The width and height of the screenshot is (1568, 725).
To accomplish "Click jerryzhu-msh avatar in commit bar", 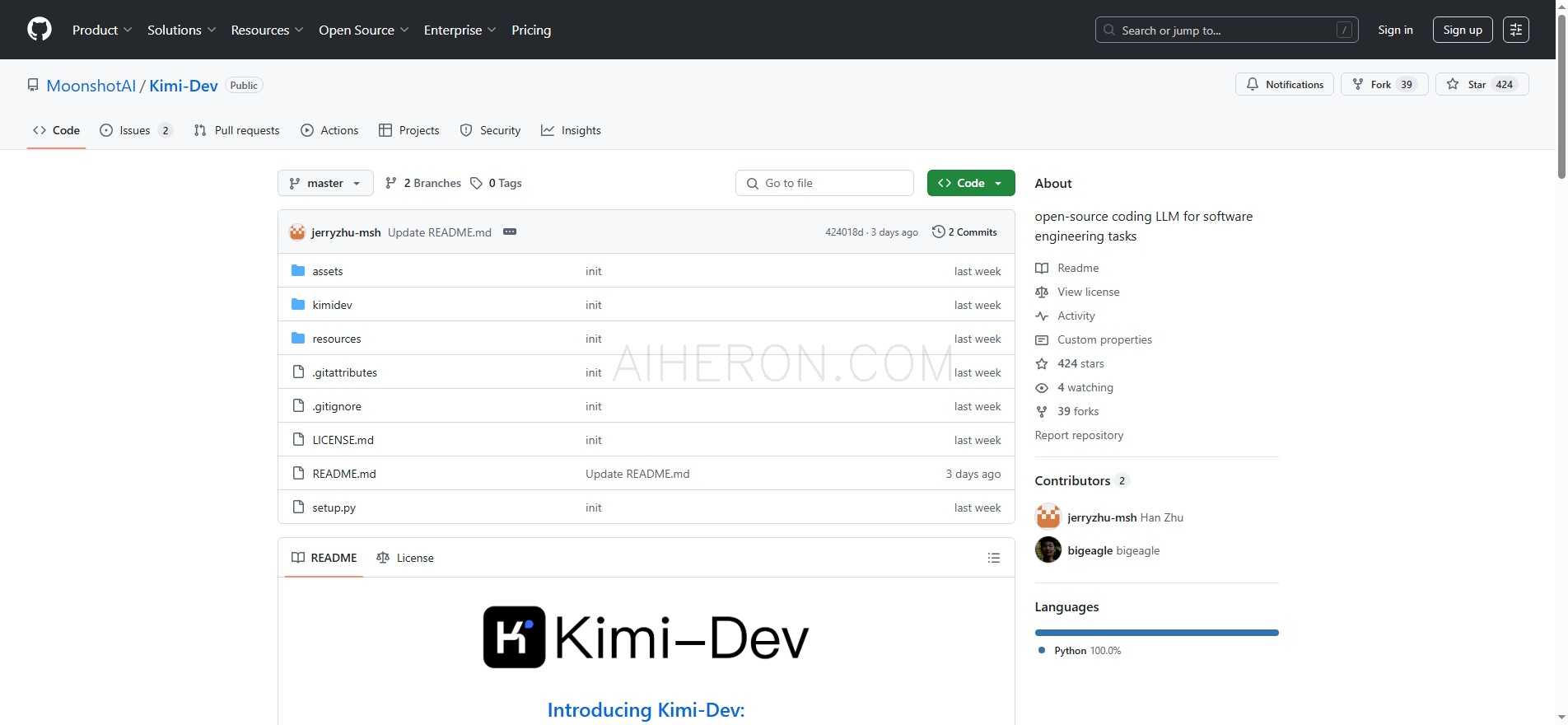I will [x=297, y=232].
